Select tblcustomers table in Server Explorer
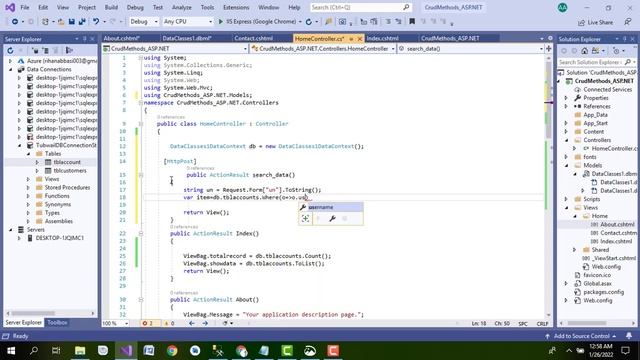 (x=69, y=171)
